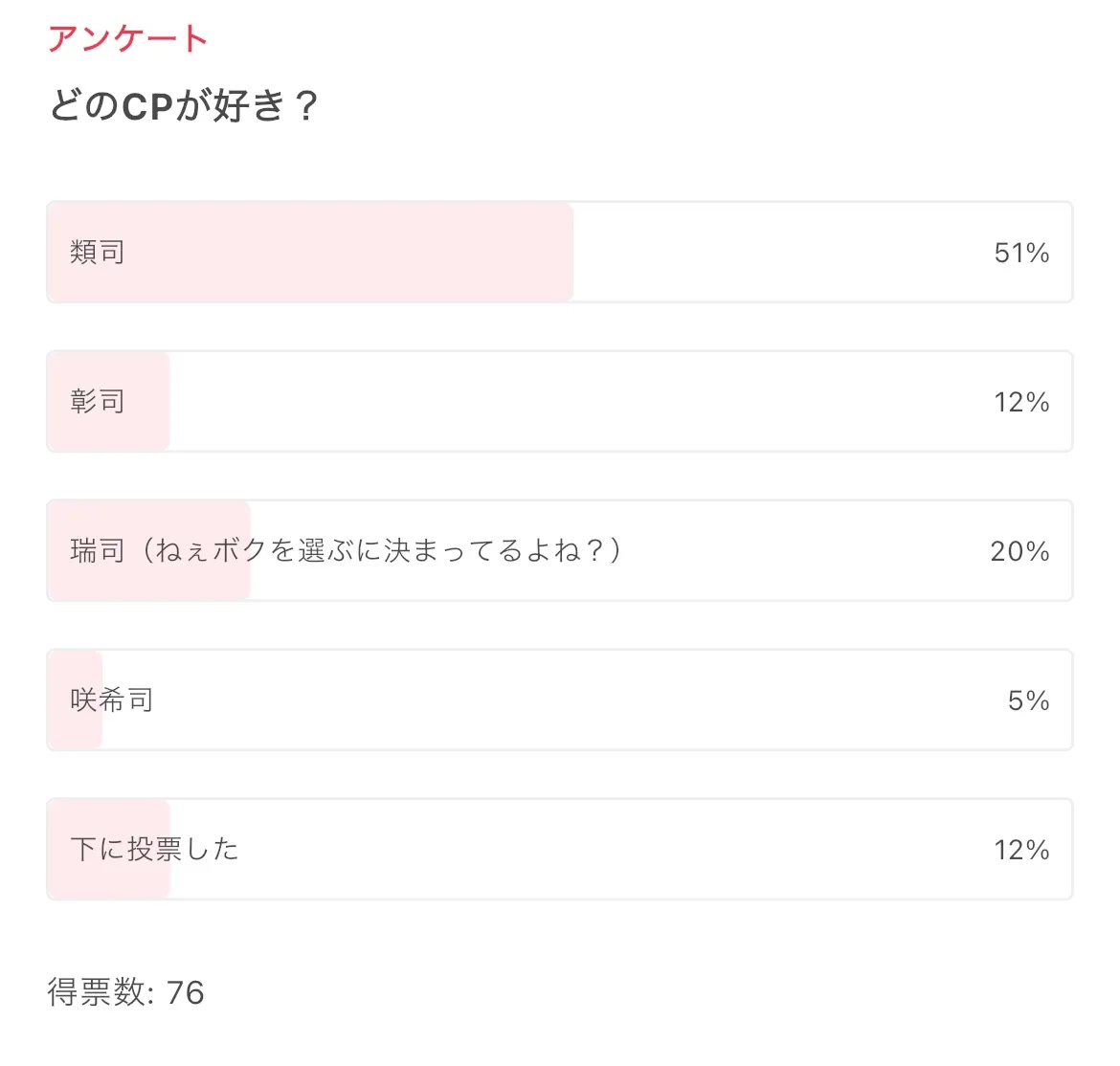Click the 得票数: 76 vote count
Viewport: 1120px width, 1066px height.
point(125,992)
